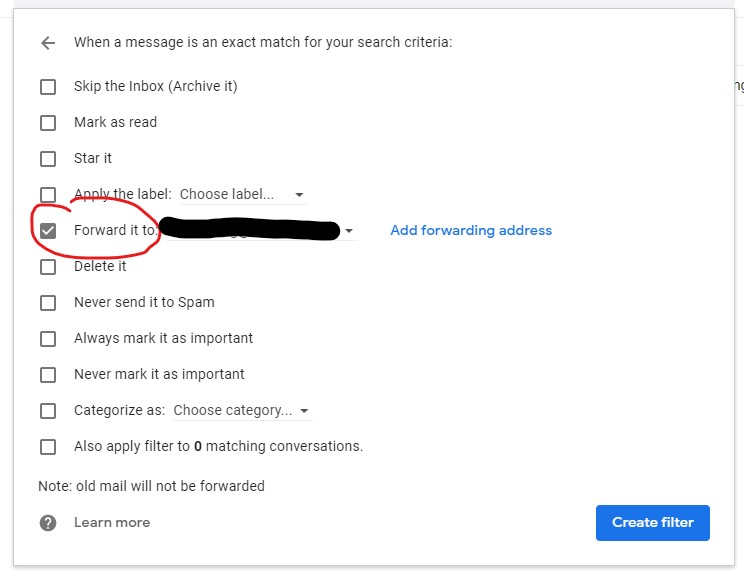This screenshot has height=578, width=744.
Task: Enable Skip the Inbox checkbox
Action: pos(48,87)
